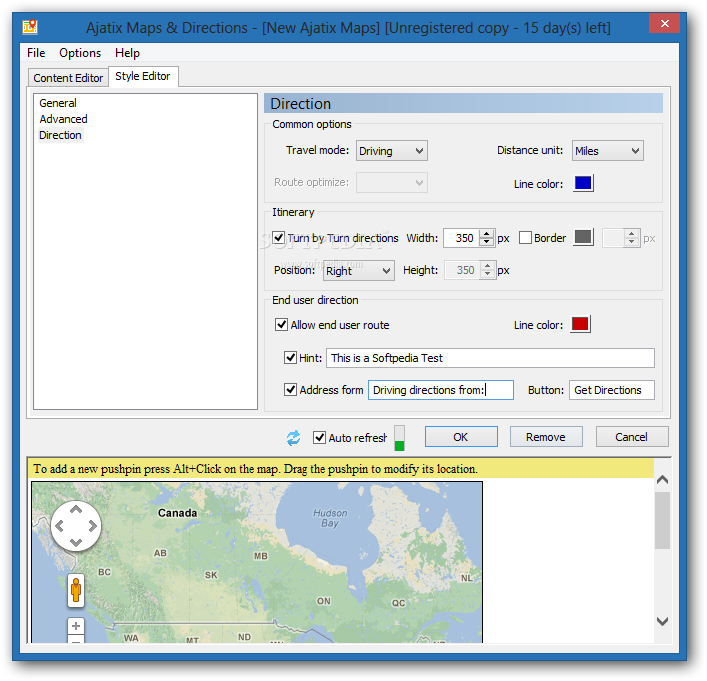Switch to the Content Editor tab
The width and height of the screenshot is (707, 681).
(68, 78)
